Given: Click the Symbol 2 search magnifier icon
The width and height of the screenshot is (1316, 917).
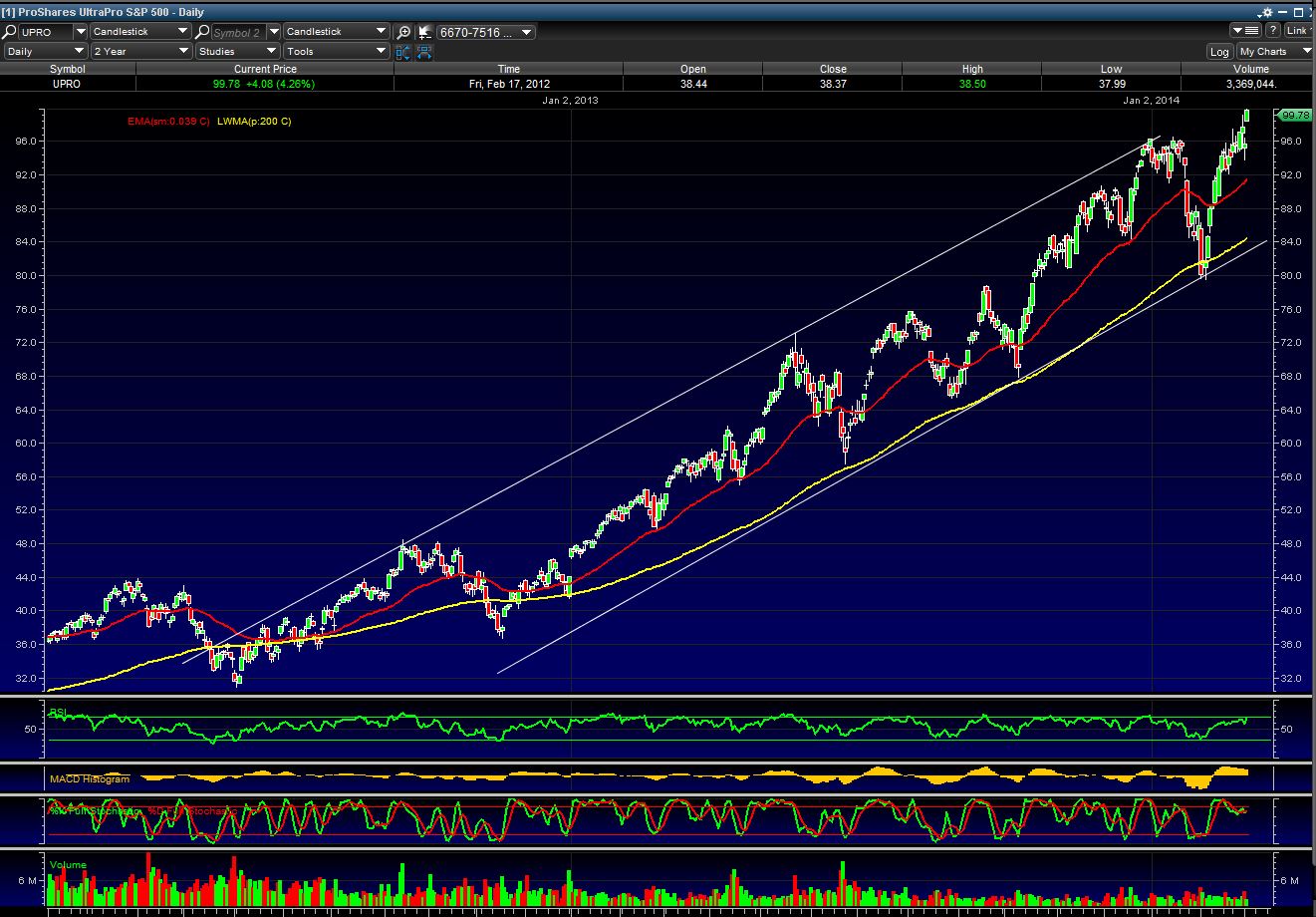Looking at the screenshot, I should click(x=202, y=32).
